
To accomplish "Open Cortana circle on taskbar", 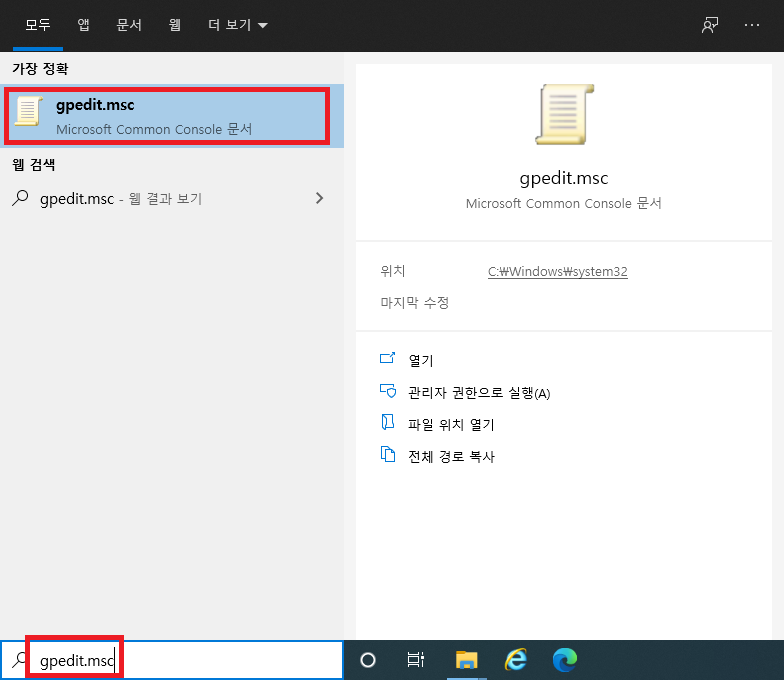I will 368,660.
